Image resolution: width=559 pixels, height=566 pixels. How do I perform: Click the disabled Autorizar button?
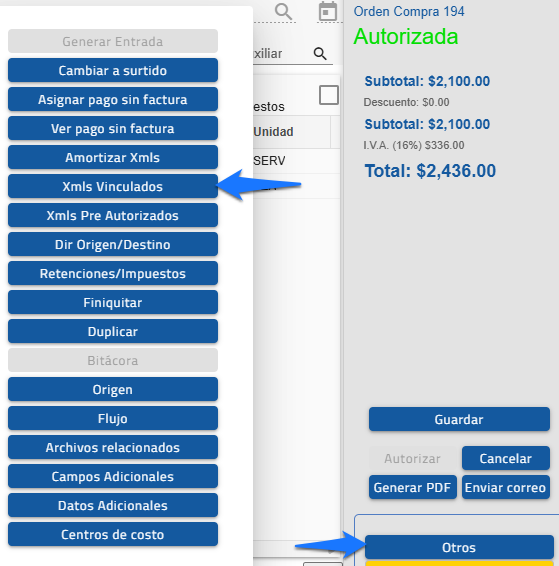tap(412, 458)
